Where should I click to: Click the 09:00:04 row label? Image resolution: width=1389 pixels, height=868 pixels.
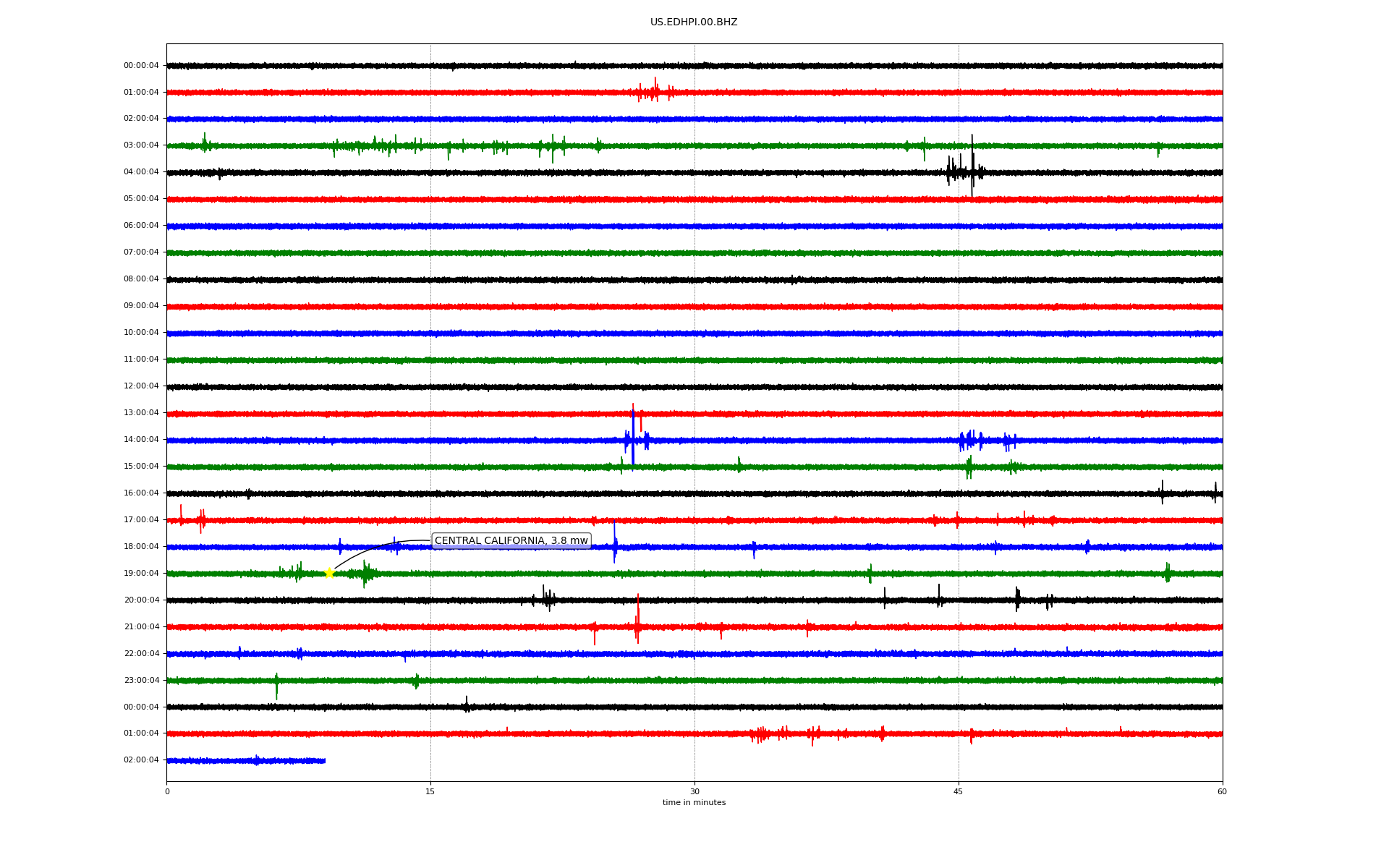(x=141, y=306)
